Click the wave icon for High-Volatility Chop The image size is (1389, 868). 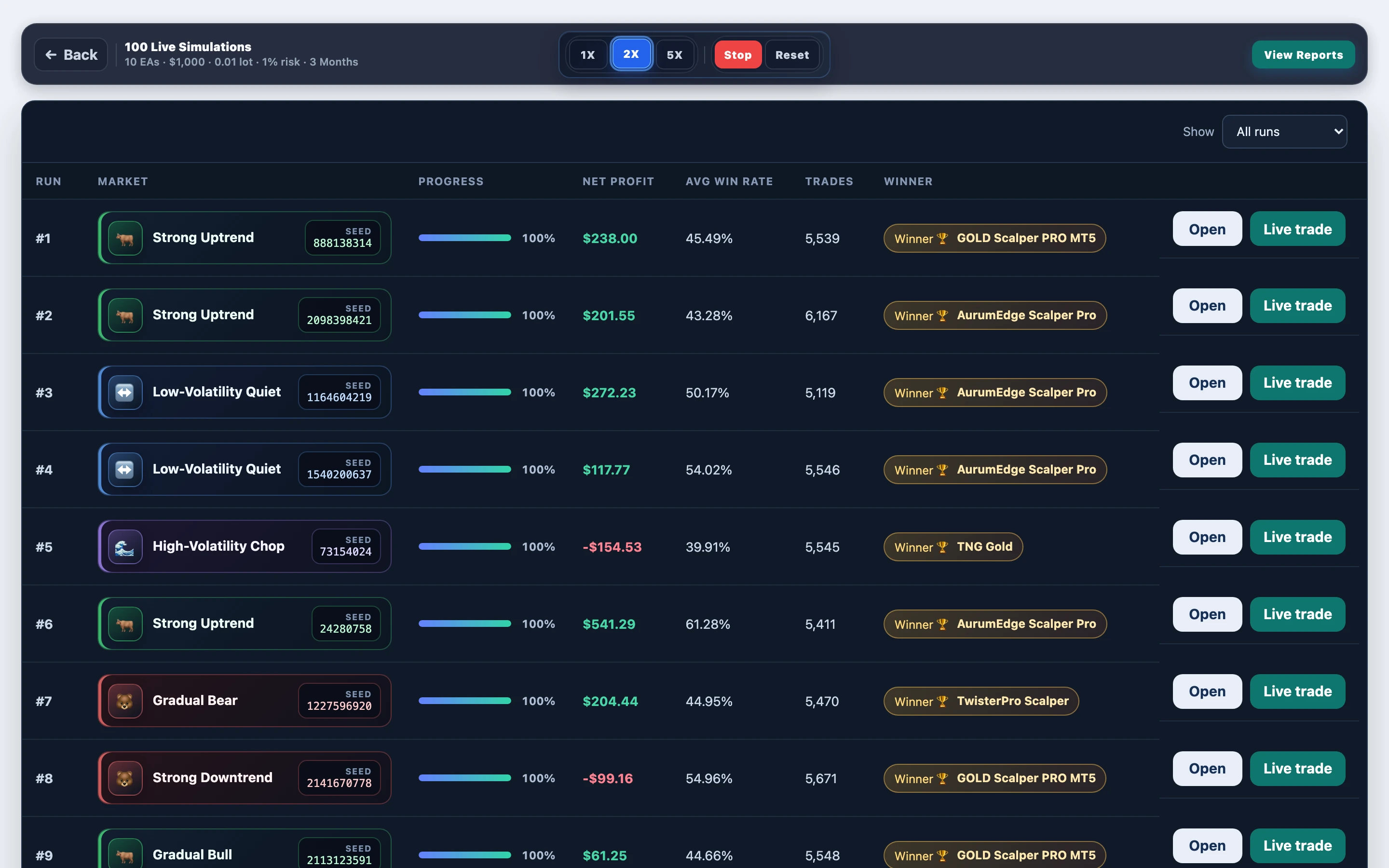pyautogui.click(x=125, y=546)
